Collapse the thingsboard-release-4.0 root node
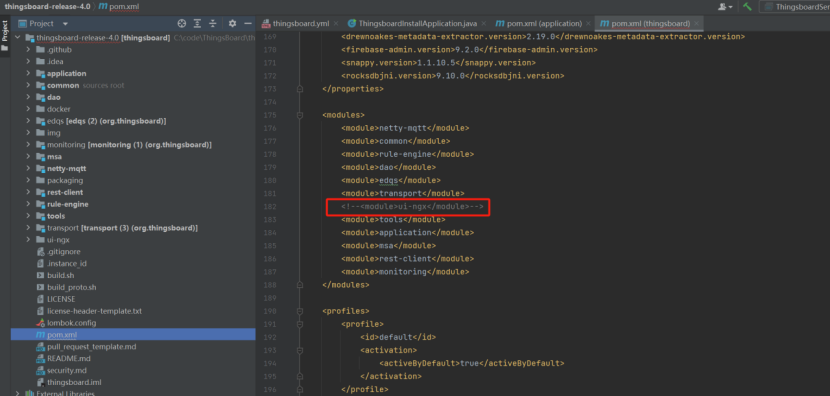This screenshot has width=830, height=396. point(17,38)
